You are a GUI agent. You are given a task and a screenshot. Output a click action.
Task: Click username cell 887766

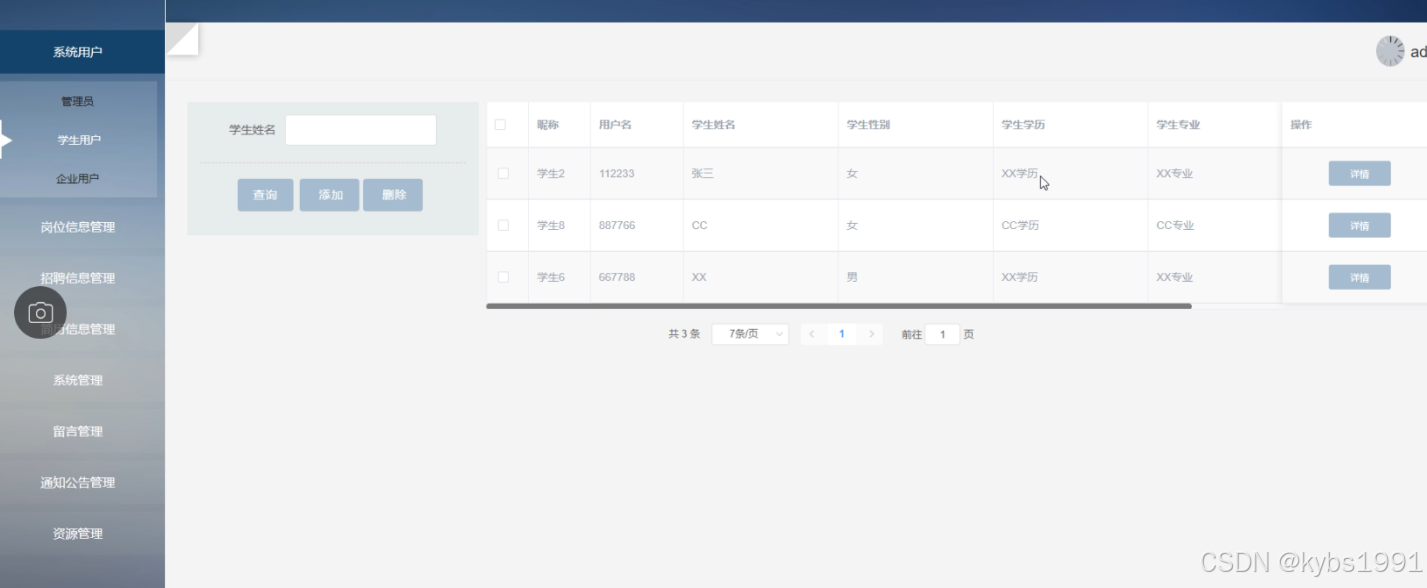[x=617, y=225]
